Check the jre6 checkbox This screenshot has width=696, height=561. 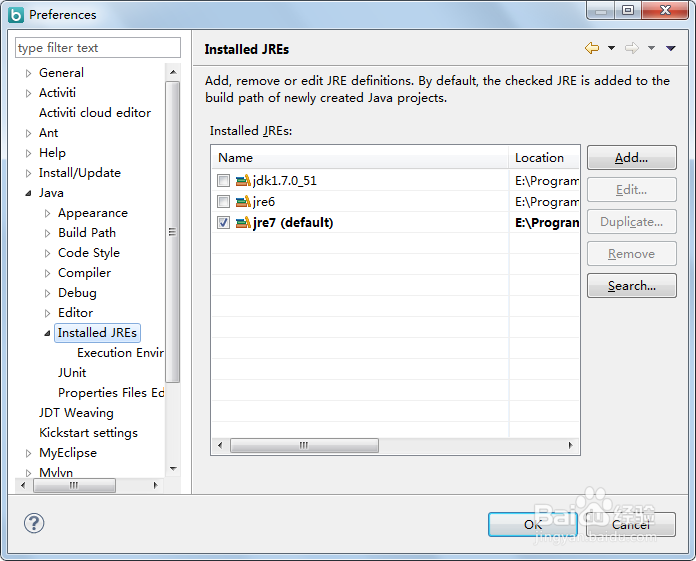(x=223, y=202)
